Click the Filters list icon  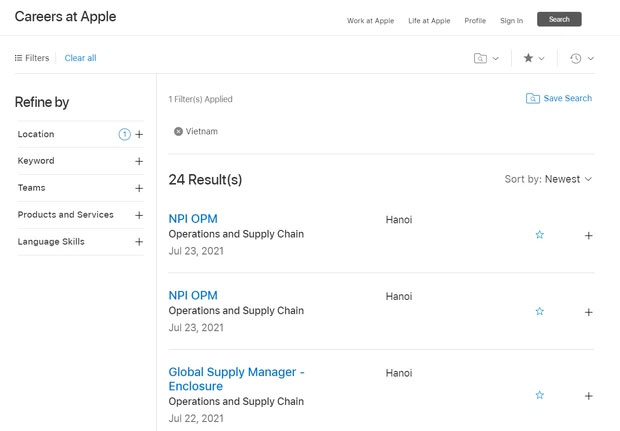click(x=19, y=58)
